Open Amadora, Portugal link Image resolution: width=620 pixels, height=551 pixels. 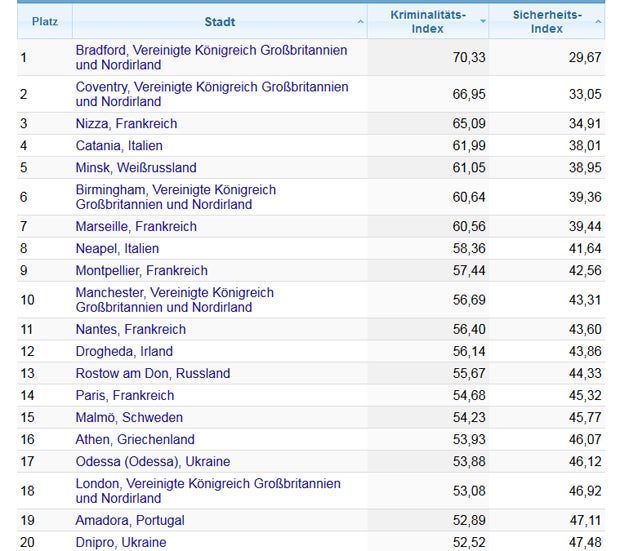pyautogui.click(x=130, y=520)
